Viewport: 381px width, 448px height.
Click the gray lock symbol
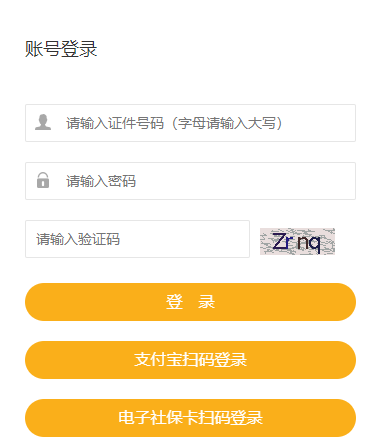coord(43,180)
